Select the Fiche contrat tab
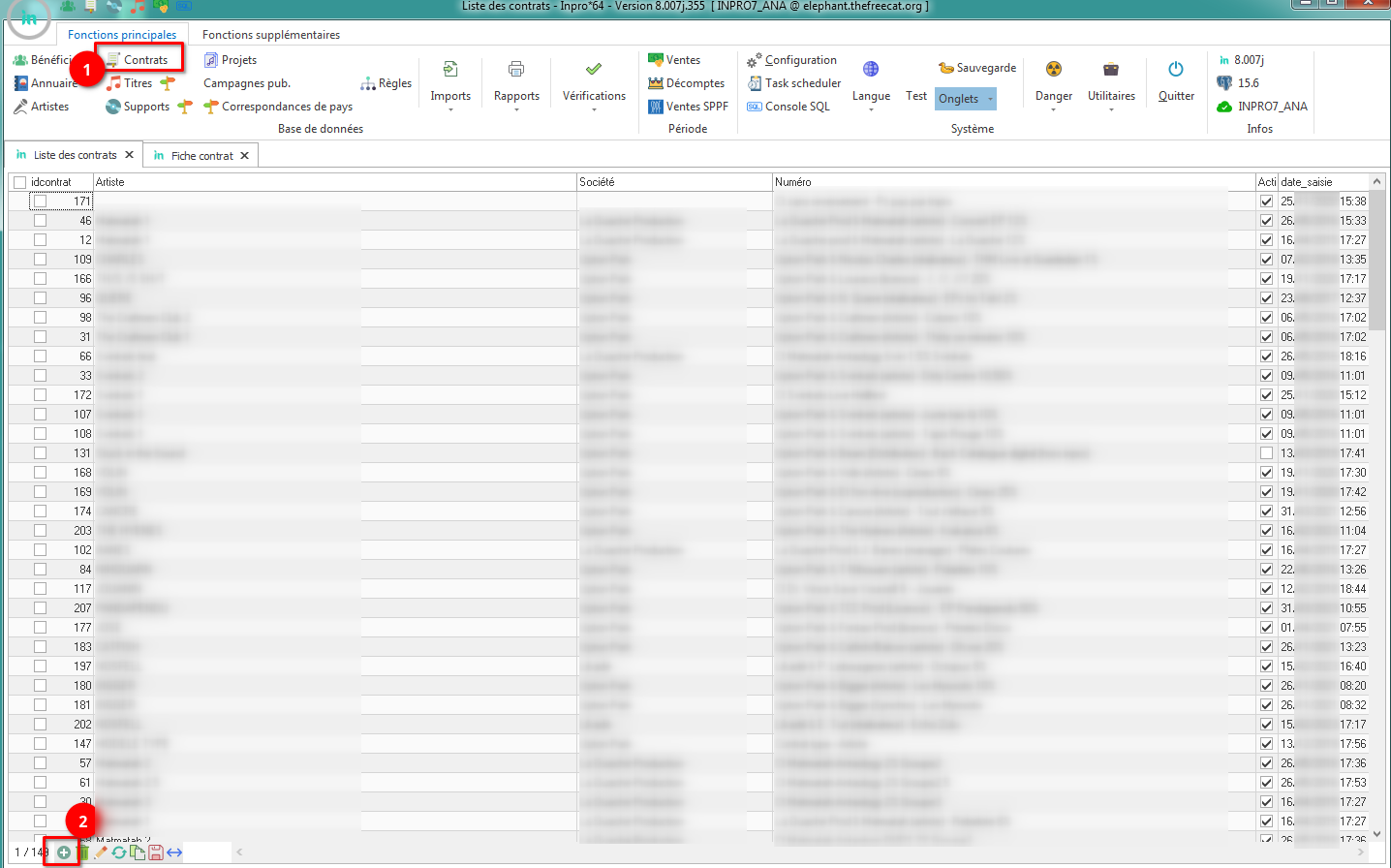The image size is (1391, 868). (201, 156)
